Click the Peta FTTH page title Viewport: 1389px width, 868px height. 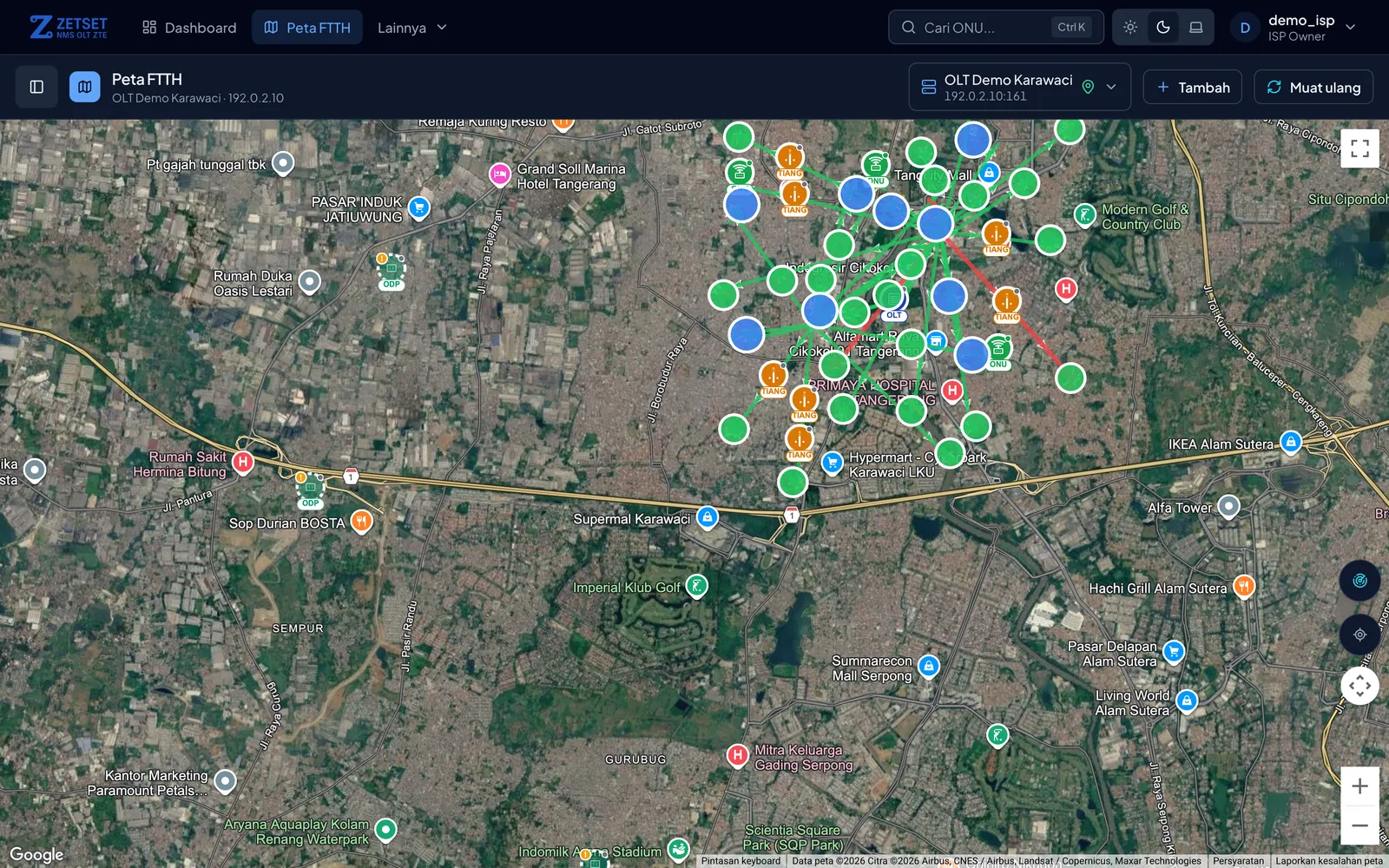point(147,79)
